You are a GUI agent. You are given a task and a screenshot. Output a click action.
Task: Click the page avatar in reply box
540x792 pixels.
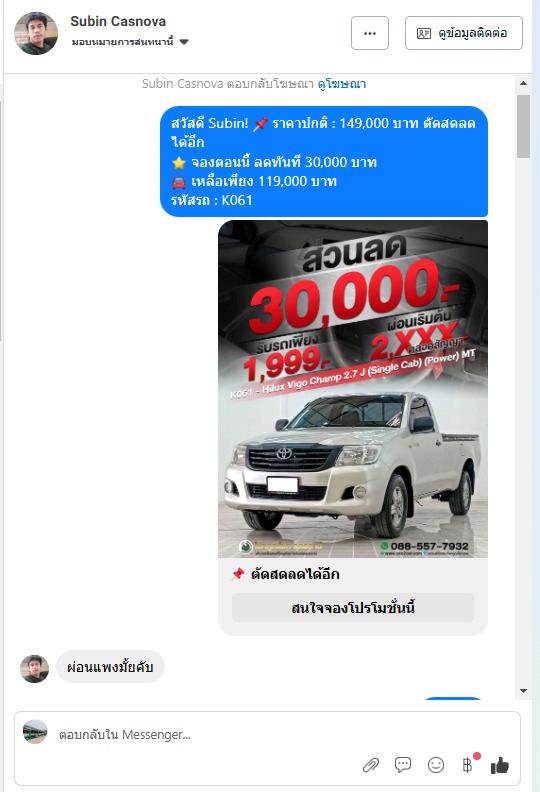pyautogui.click(x=35, y=732)
